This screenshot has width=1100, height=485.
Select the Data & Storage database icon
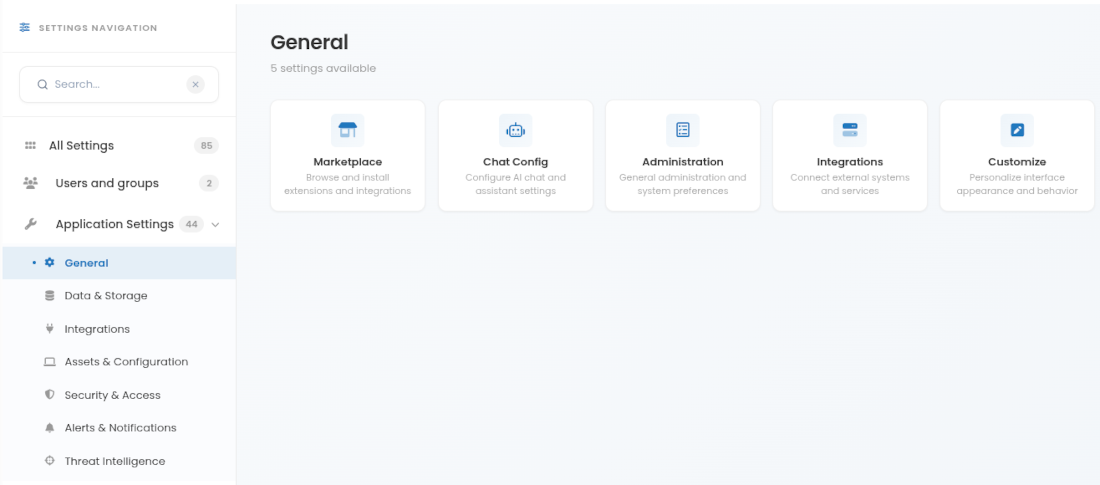click(49, 296)
